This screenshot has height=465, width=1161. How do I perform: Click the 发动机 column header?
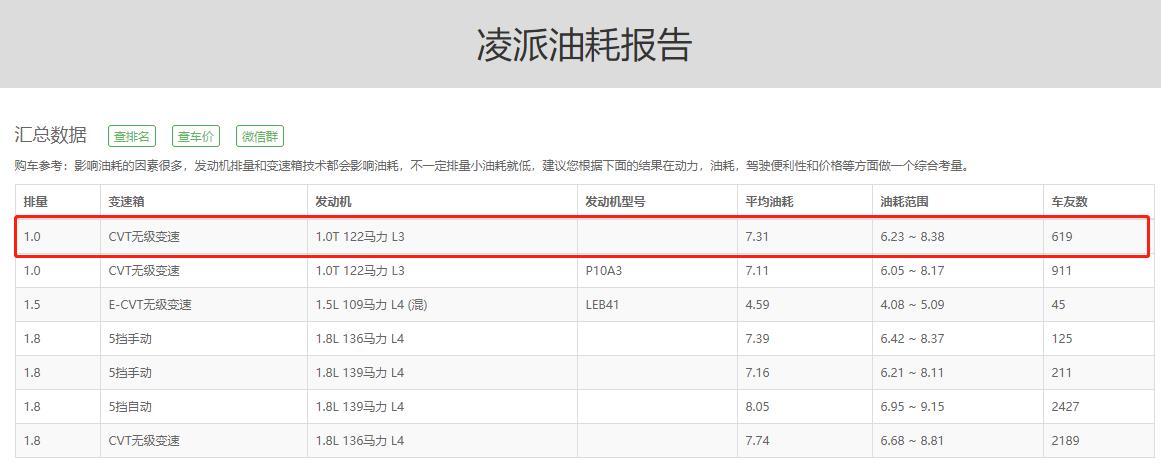pyautogui.click(x=333, y=201)
